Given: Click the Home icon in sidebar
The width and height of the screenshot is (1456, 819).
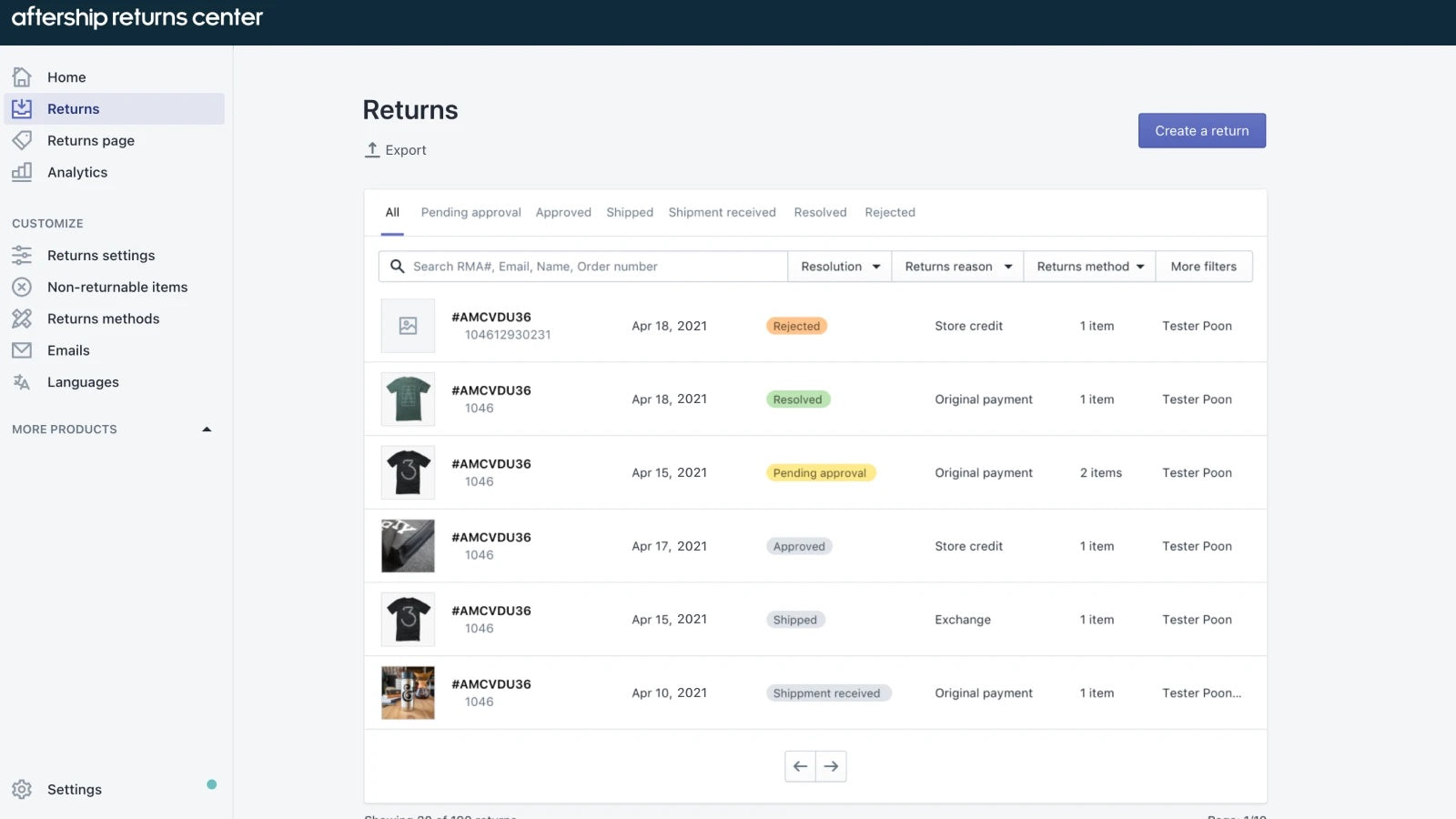Looking at the screenshot, I should (22, 77).
